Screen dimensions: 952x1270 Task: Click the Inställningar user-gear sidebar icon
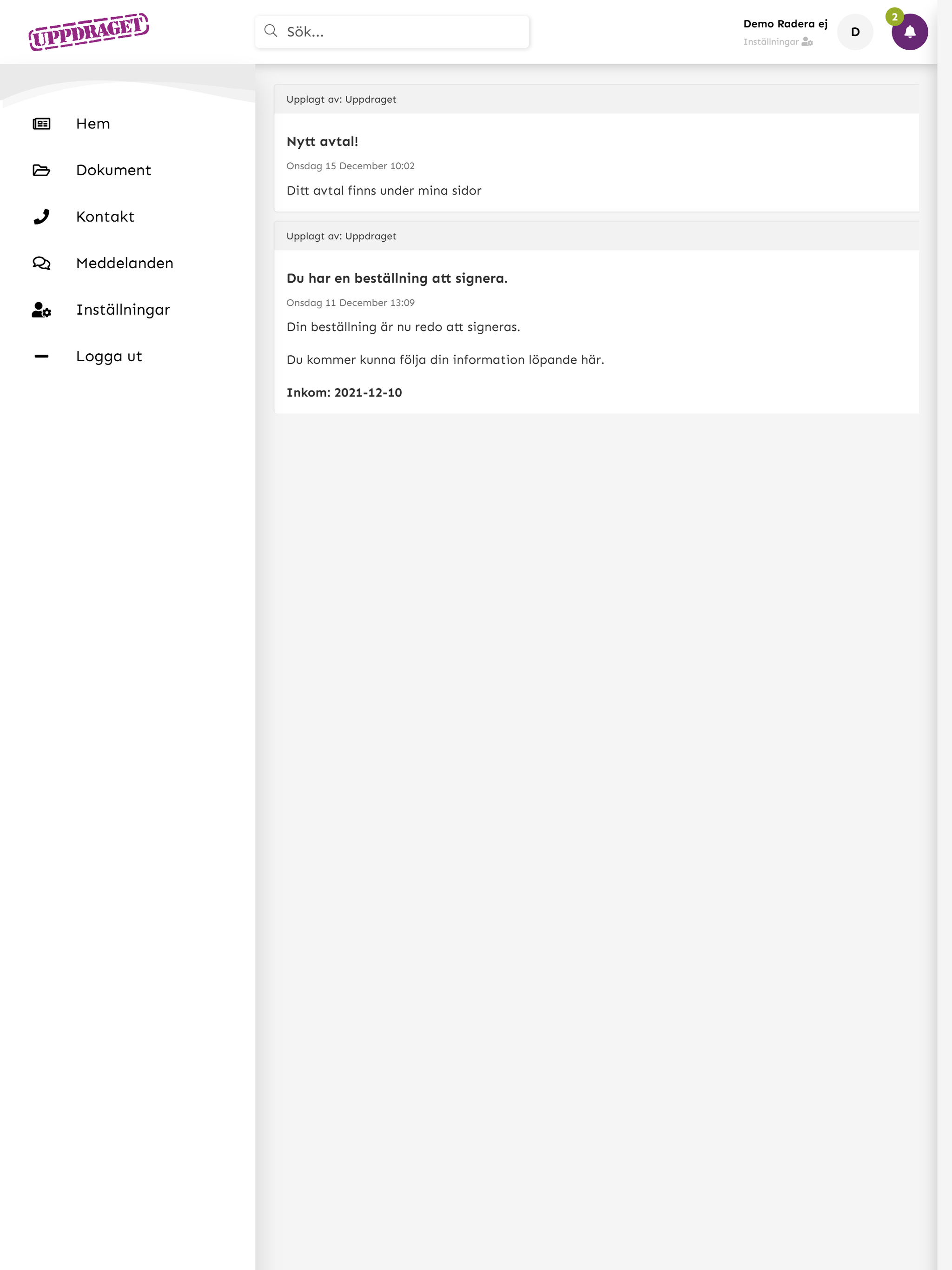coord(41,310)
